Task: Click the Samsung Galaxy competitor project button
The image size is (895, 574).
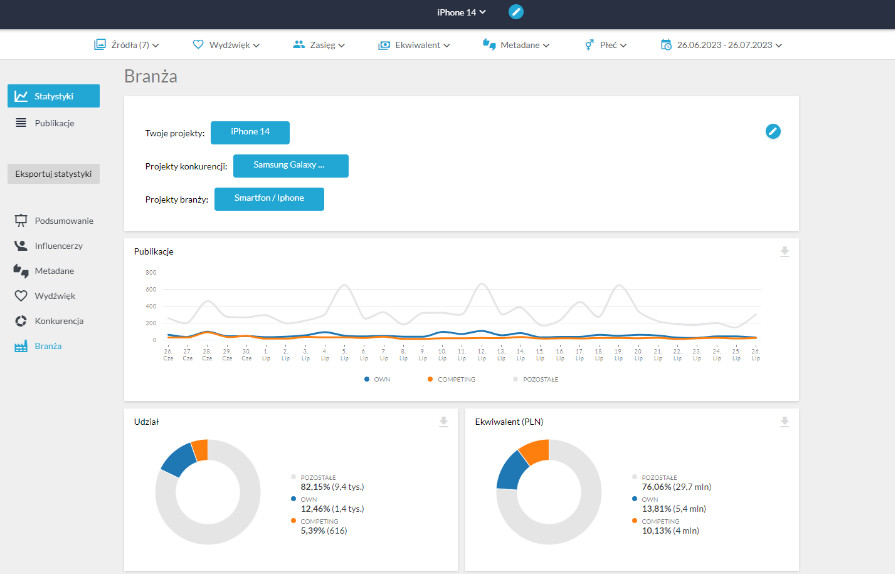Action: 291,165
